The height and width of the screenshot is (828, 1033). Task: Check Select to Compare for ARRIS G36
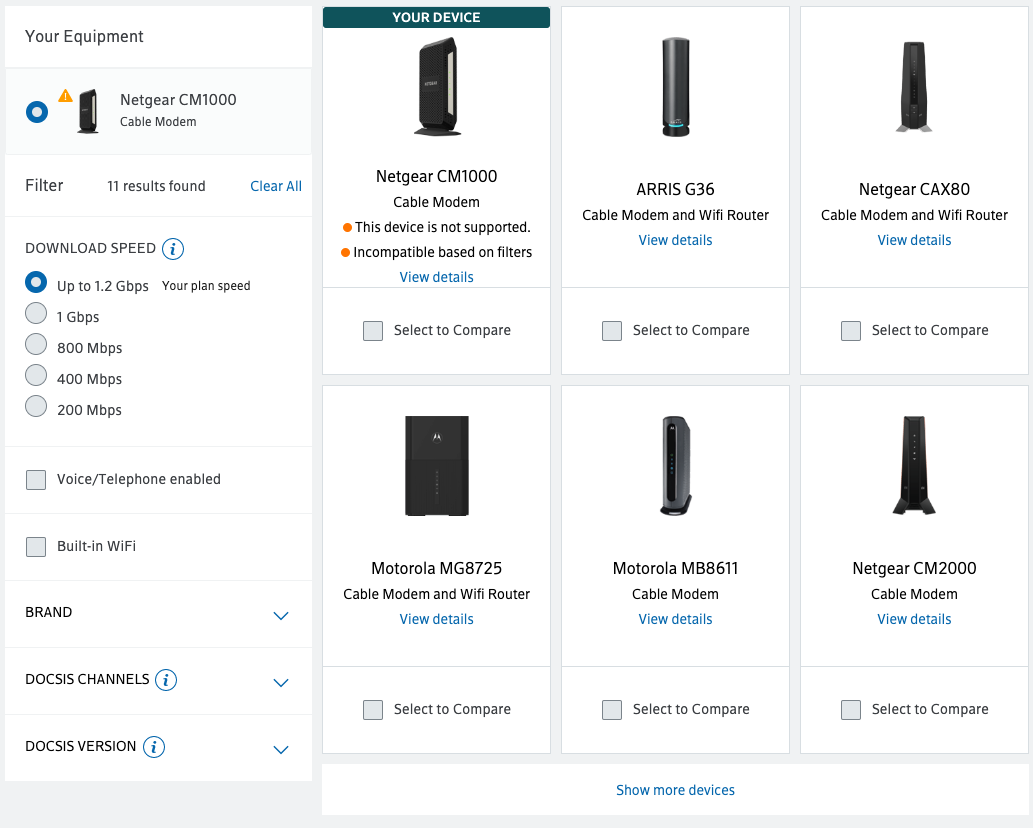click(x=612, y=331)
